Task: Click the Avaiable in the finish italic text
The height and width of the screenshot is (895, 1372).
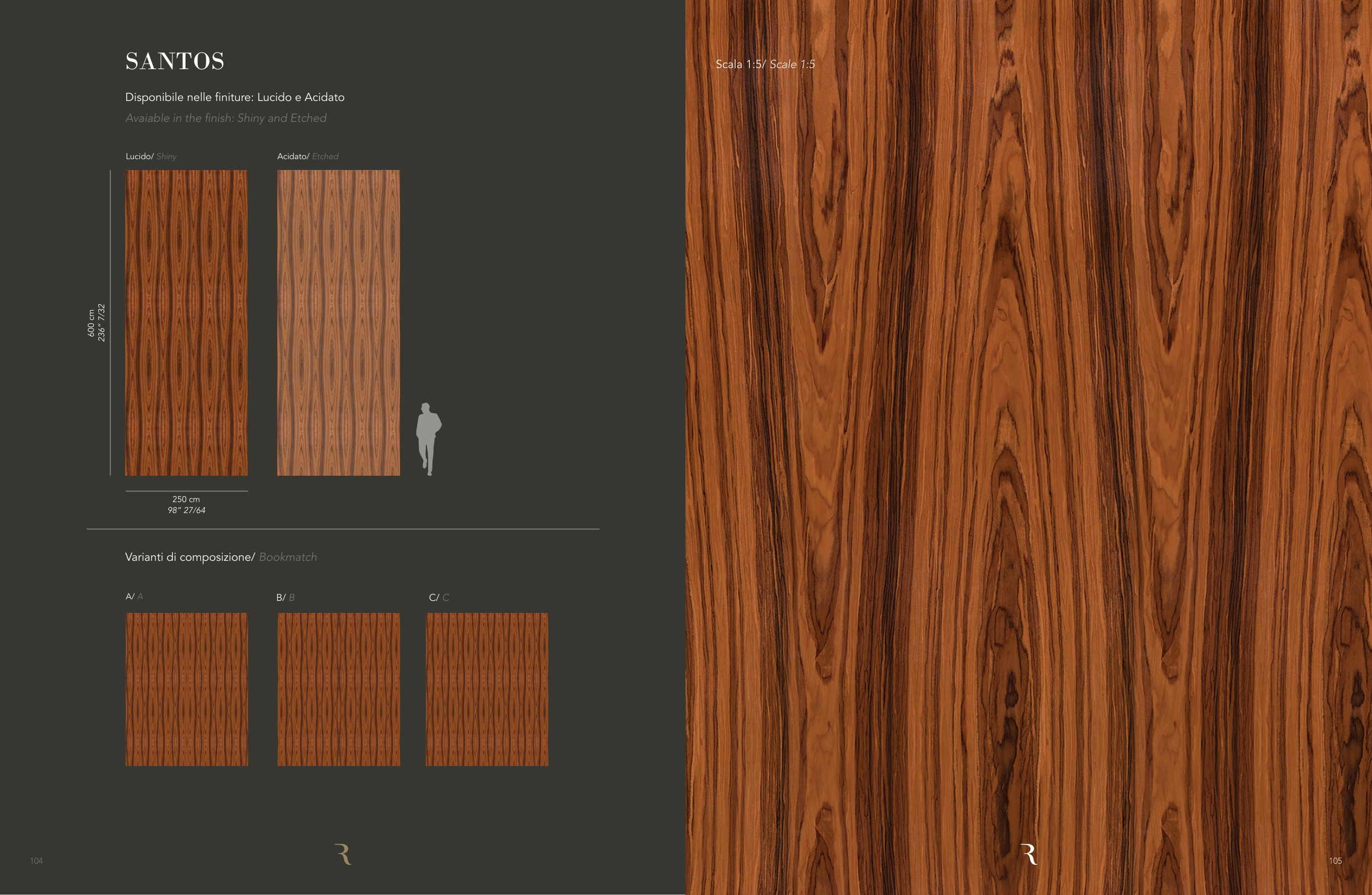Action: point(226,118)
